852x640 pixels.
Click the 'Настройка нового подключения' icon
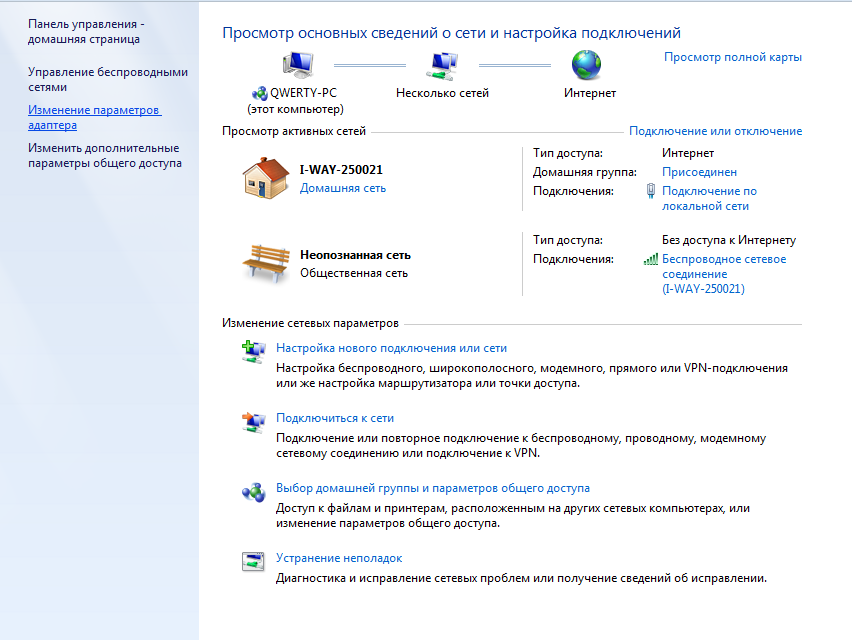click(x=253, y=352)
